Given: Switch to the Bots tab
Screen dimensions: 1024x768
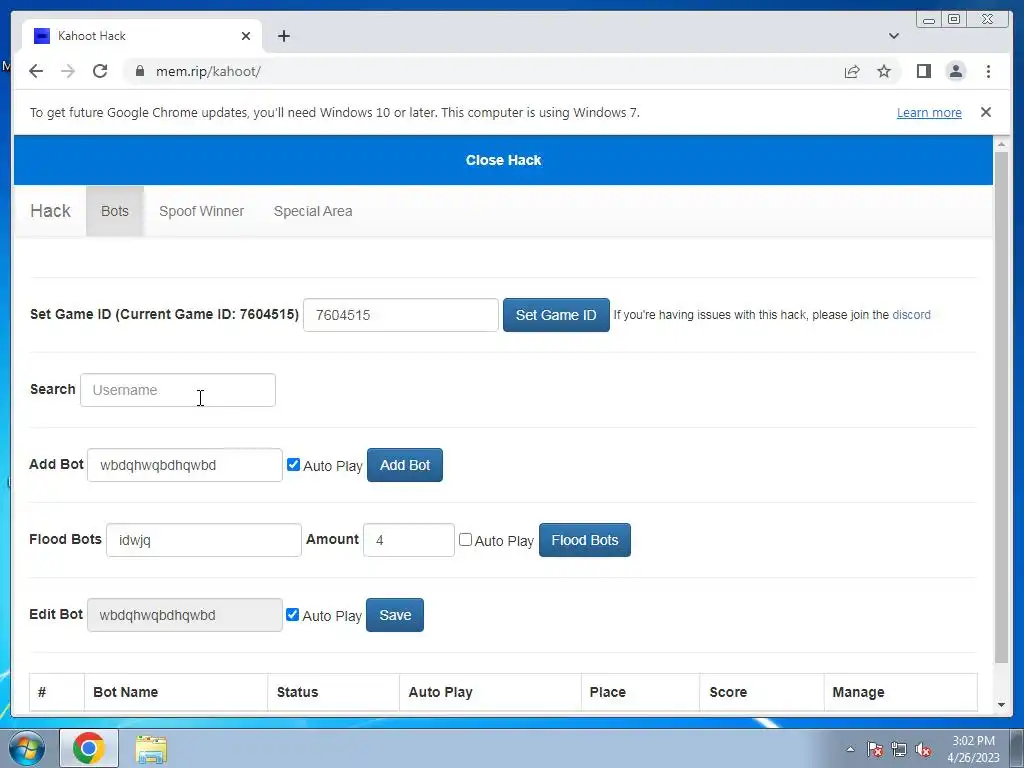Looking at the screenshot, I should [115, 211].
